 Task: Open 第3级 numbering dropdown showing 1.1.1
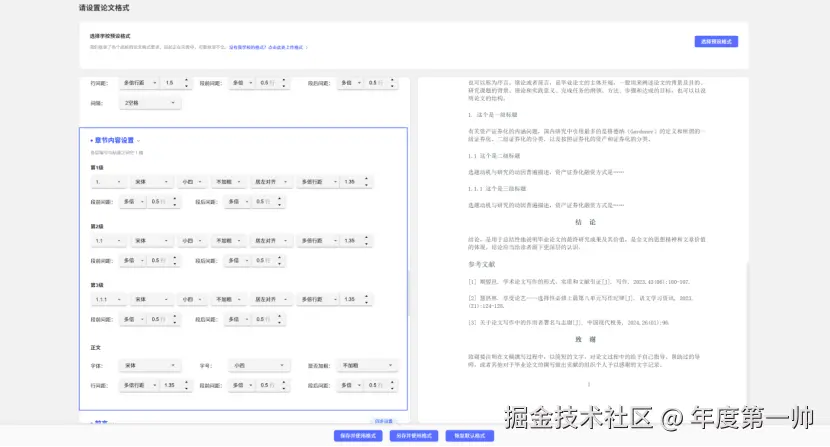click(x=108, y=299)
